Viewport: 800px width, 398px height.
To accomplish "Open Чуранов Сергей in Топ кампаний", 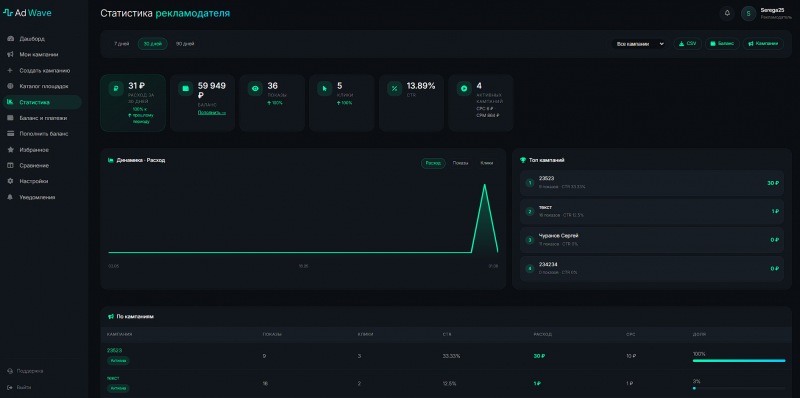I will 652,240.
